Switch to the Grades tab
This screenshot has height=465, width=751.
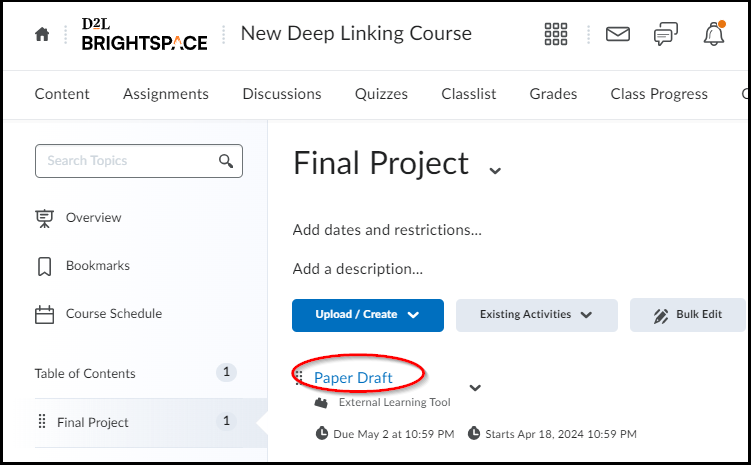[x=553, y=94]
